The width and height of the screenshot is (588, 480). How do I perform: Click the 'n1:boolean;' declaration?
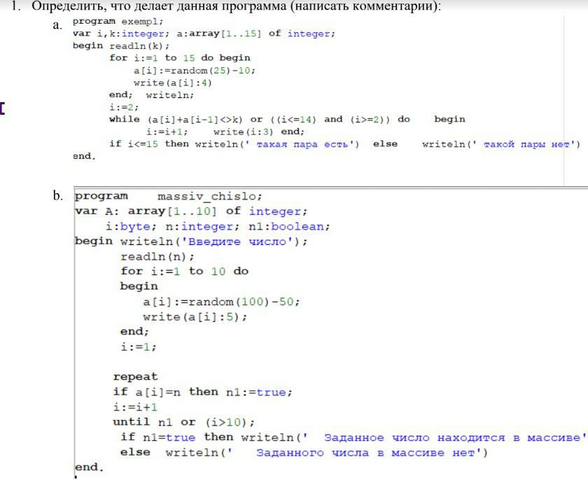click(289, 226)
